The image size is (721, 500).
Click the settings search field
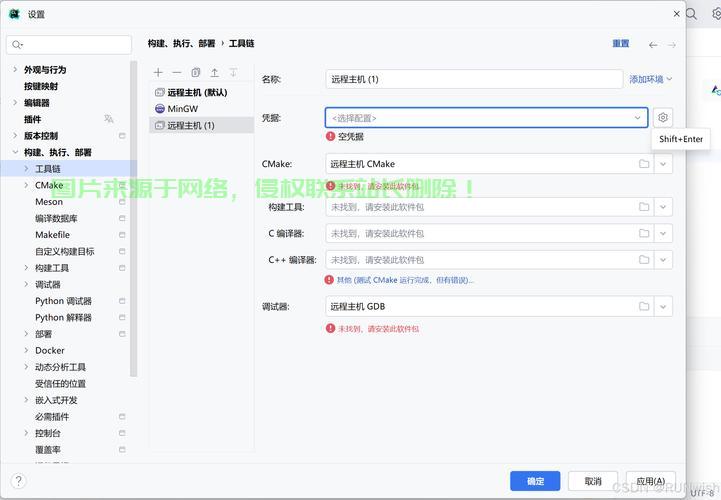pos(70,45)
